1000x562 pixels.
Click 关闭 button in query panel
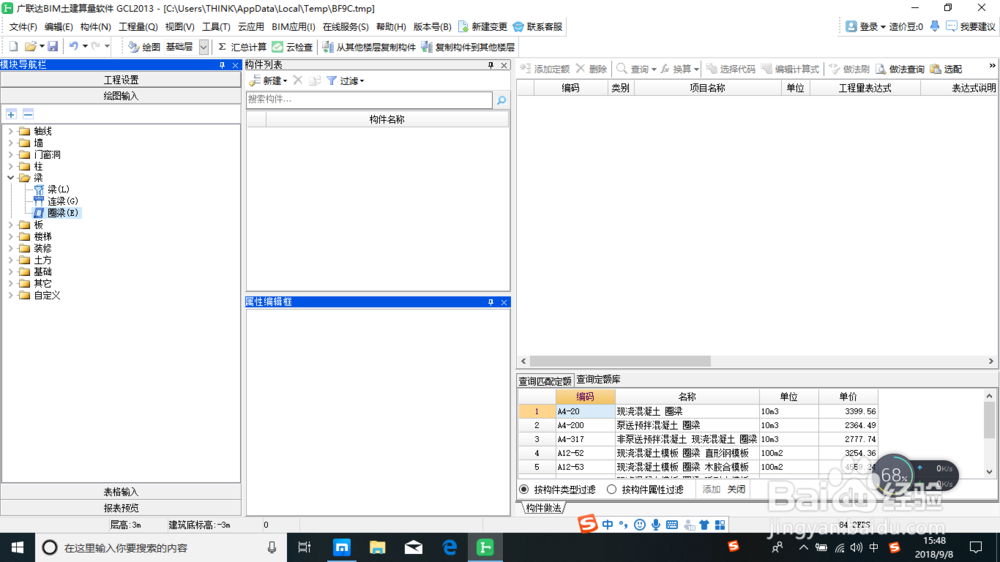[736, 489]
